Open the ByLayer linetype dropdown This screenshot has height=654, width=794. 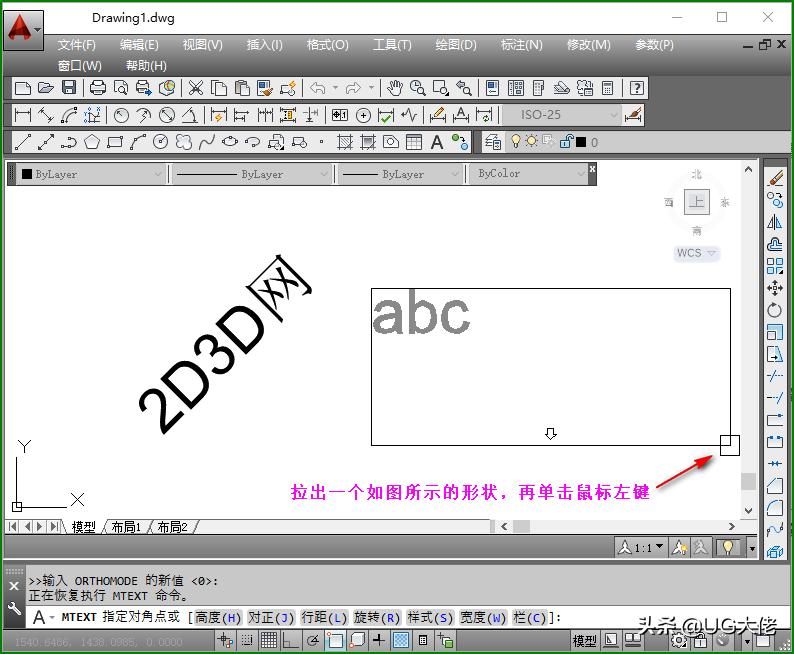(x=252, y=175)
